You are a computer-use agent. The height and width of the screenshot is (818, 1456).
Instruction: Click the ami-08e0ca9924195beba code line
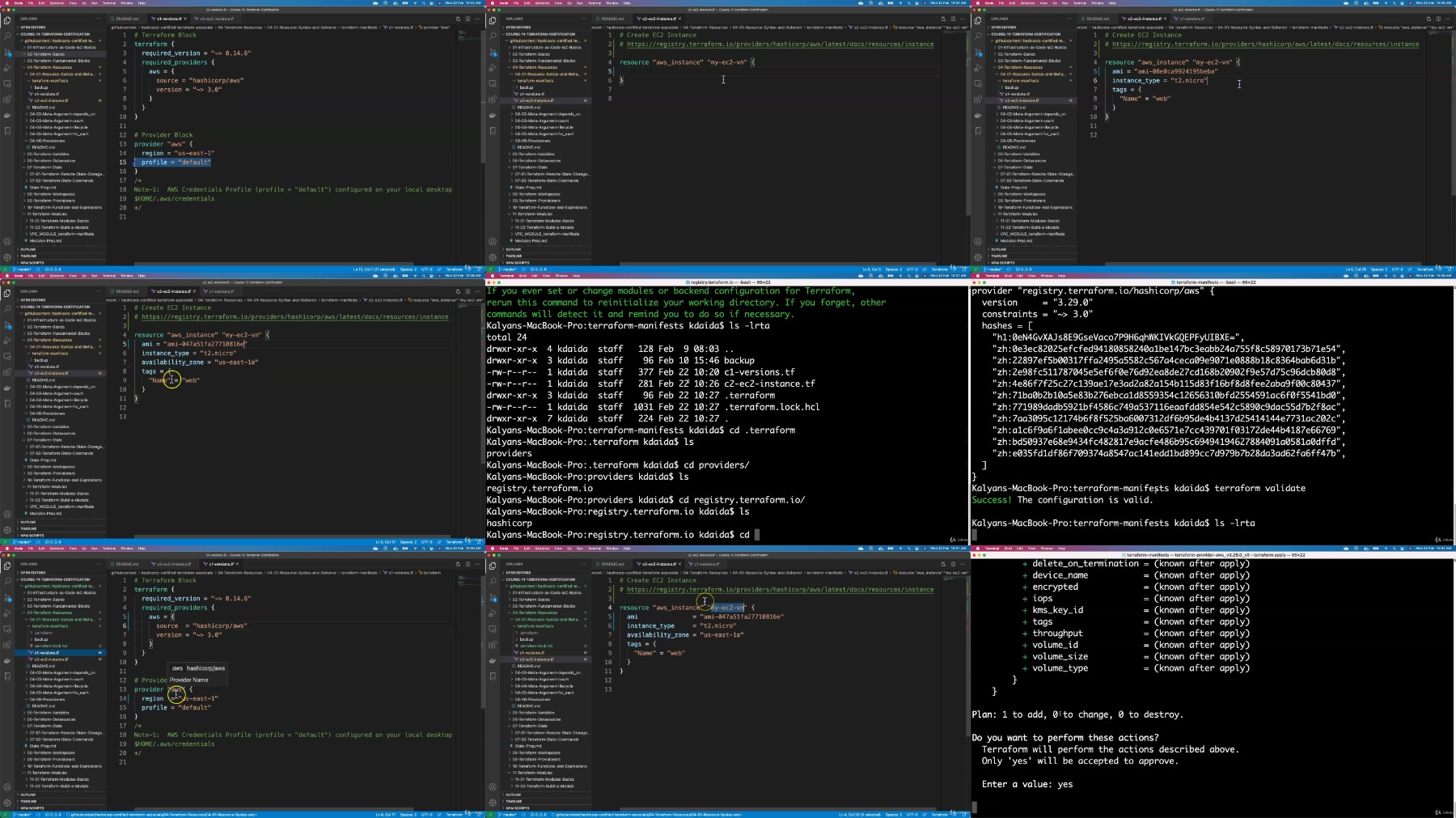(x=1165, y=71)
